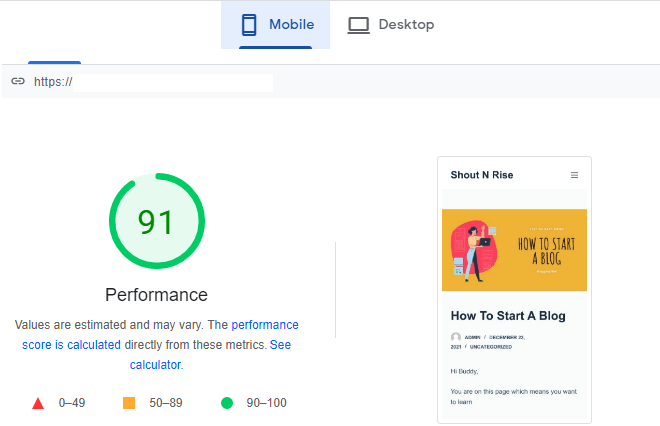Click the '0–49' range text
Viewport: 660px width, 426px height.
point(72,403)
